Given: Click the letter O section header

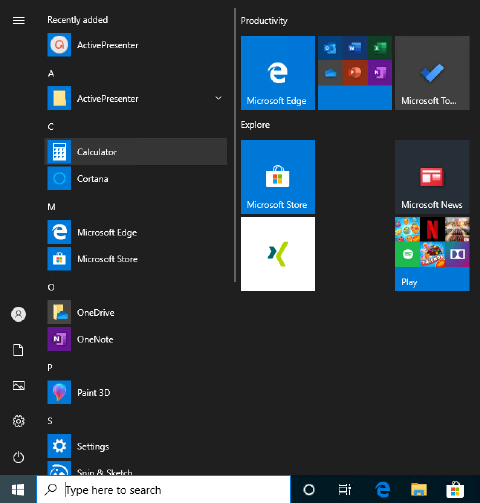Looking at the screenshot, I should [x=51, y=287].
